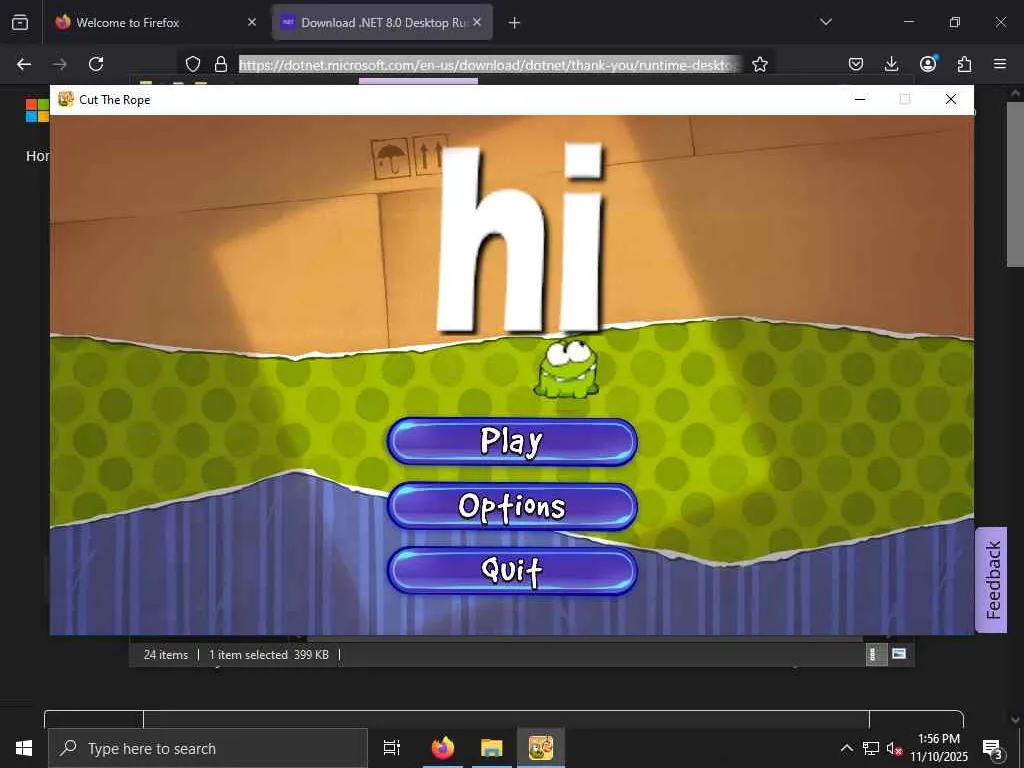1024x768 pixels.
Task: Switch File Explorer to details view
Action: pyautogui.click(x=876, y=654)
